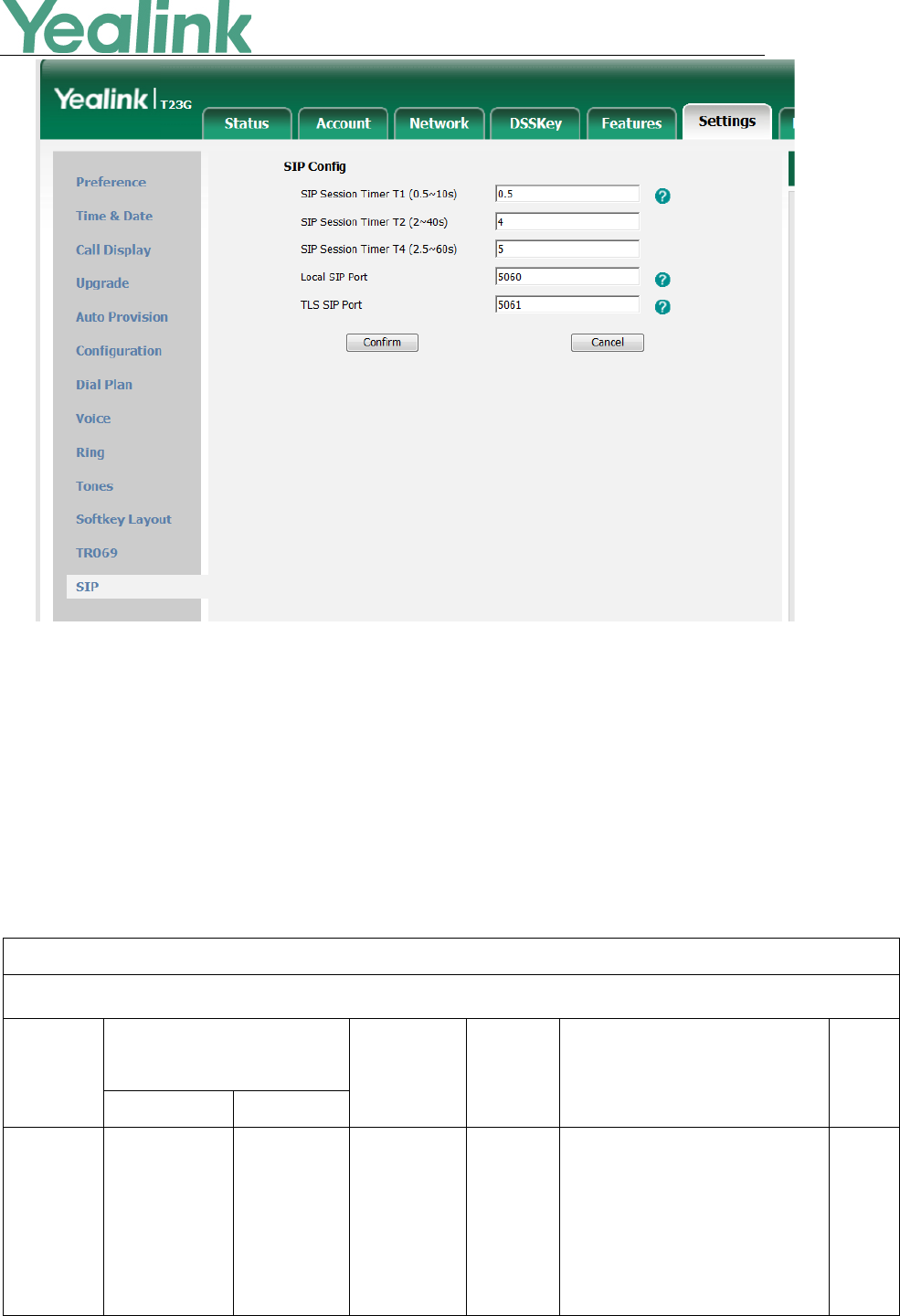Focus the SIP Session Timer T1 field

click(567, 194)
